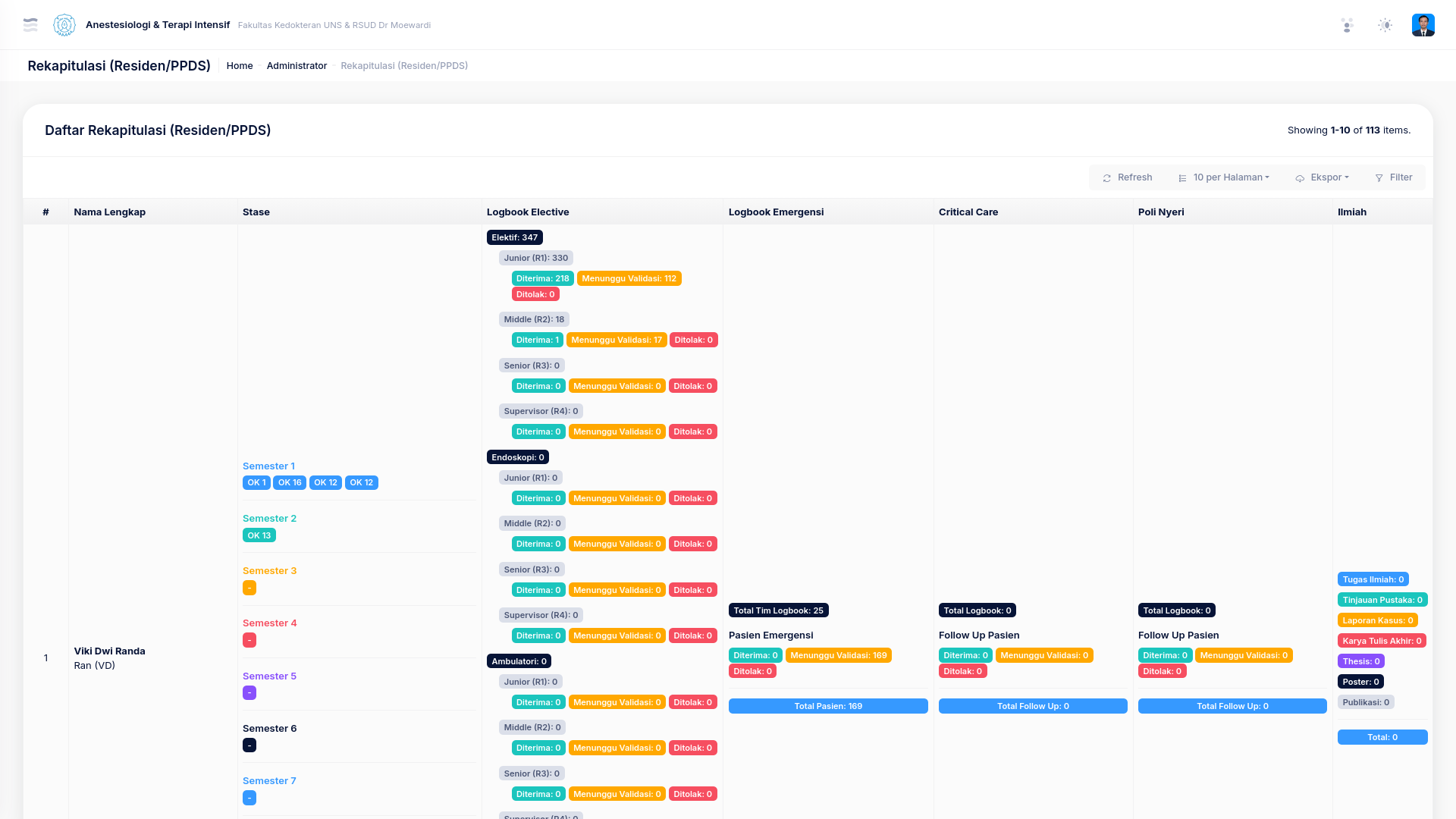Click the Anestesiologi department logo
Screen dimensions: 1456x819
(64, 25)
